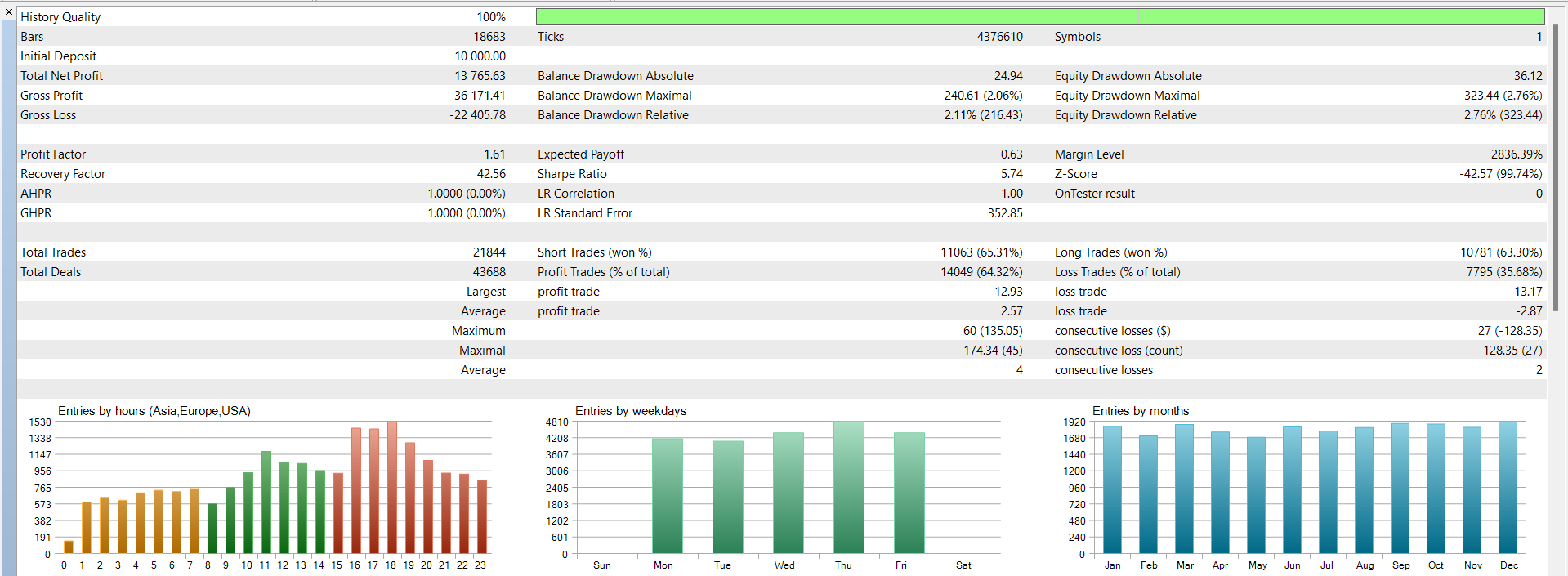Close the backtest report panel
1568x576 pixels.
(8, 12)
